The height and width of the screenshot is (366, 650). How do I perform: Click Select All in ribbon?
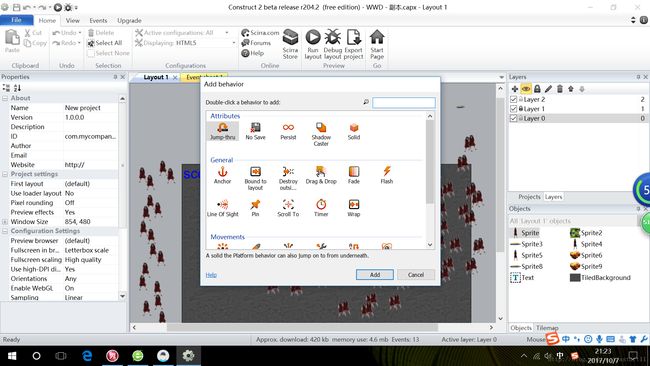click(x=104, y=43)
